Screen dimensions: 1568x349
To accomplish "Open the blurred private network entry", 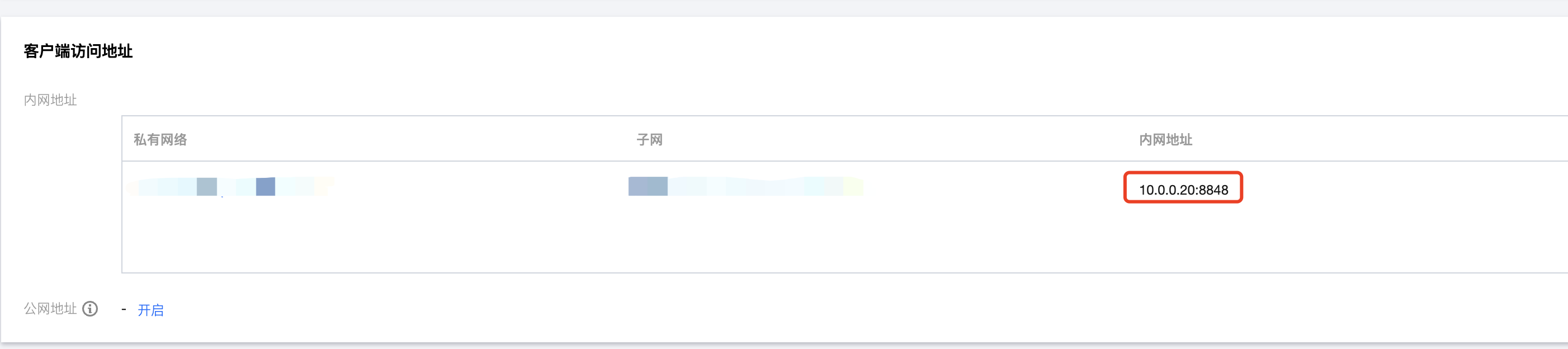I will click(232, 186).
